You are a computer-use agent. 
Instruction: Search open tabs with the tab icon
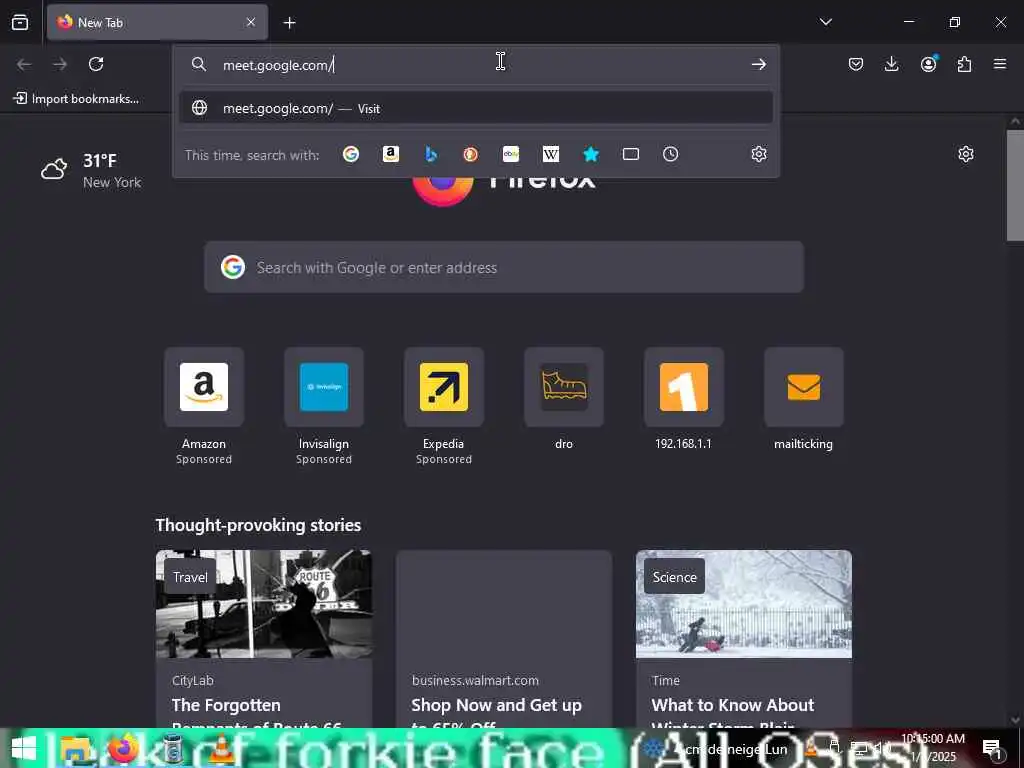631,154
